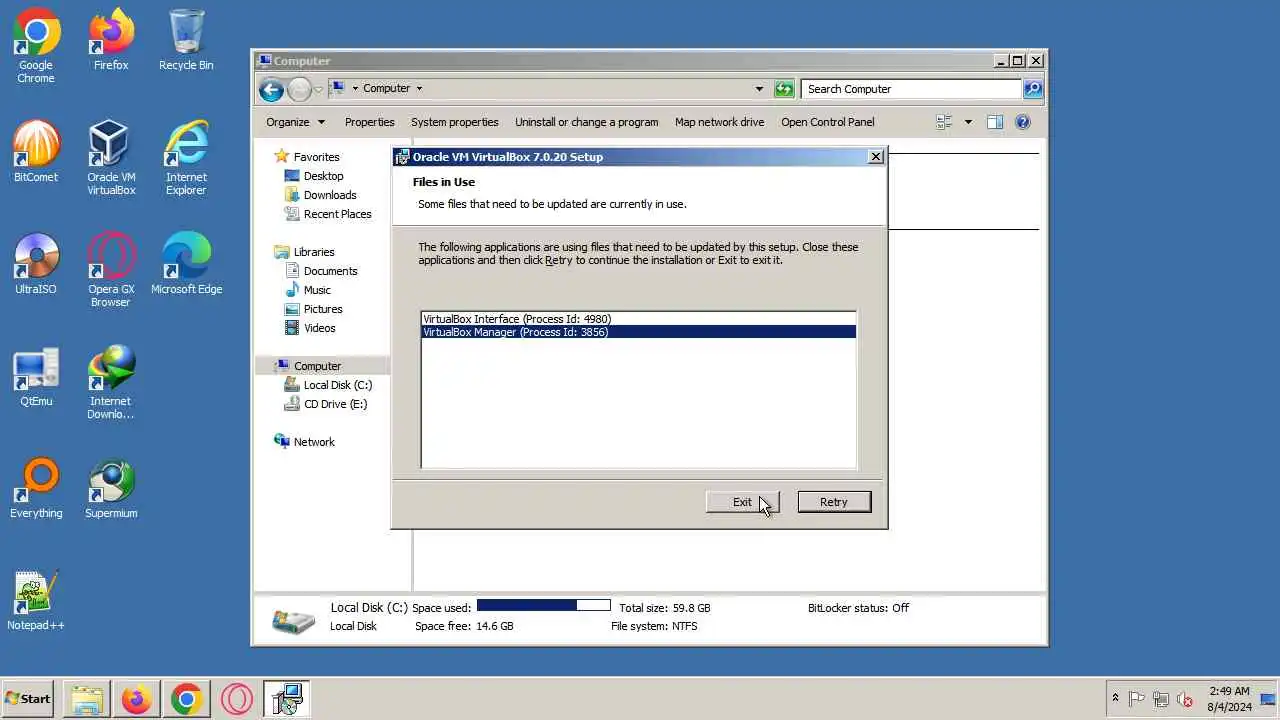The width and height of the screenshot is (1280, 720).
Task: Click System properties in toolbar
Action: 455,122
